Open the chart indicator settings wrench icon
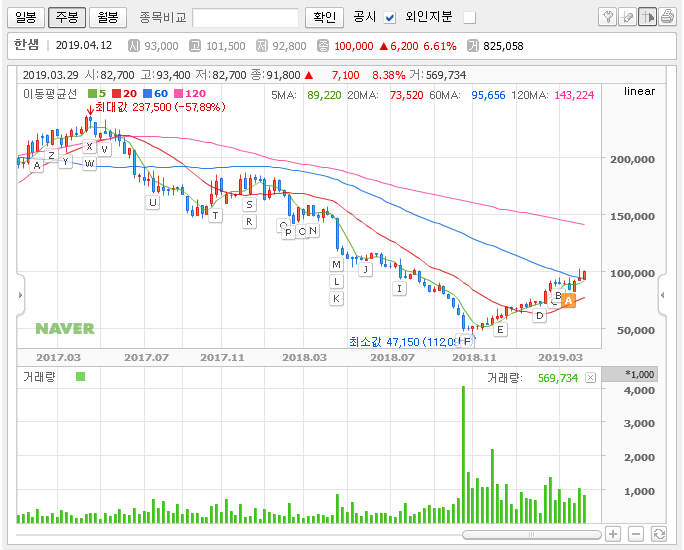Image resolution: width=684 pixels, height=550 pixels. pyautogui.click(x=607, y=17)
